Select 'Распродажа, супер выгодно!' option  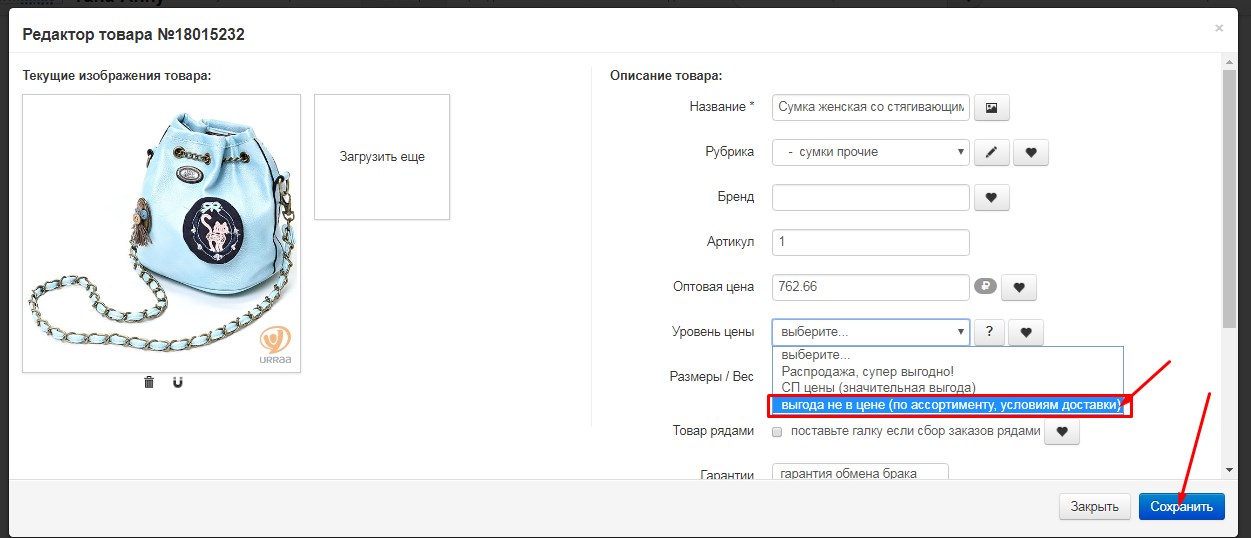[x=948, y=371]
